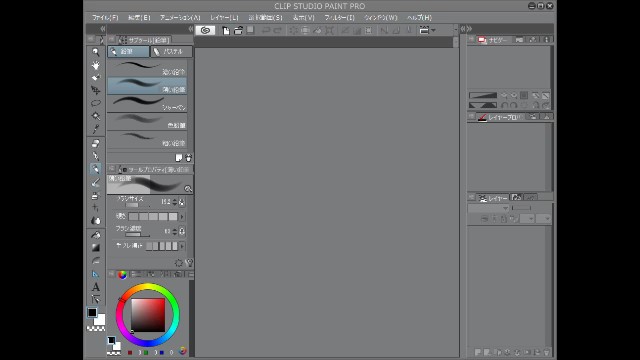Open CLIP STUDIO launcher icon in command bar

pos(205,30)
